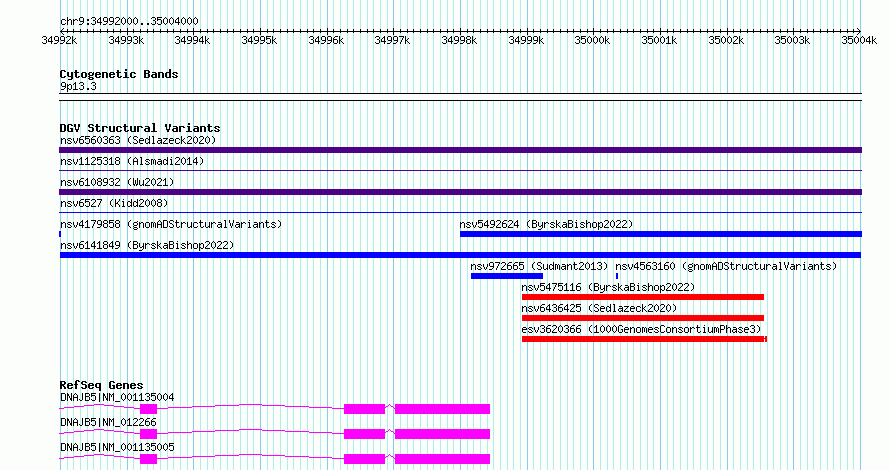
Task: Click the 9p13.3 cytogenetic band label
Action: click(x=78, y=86)
